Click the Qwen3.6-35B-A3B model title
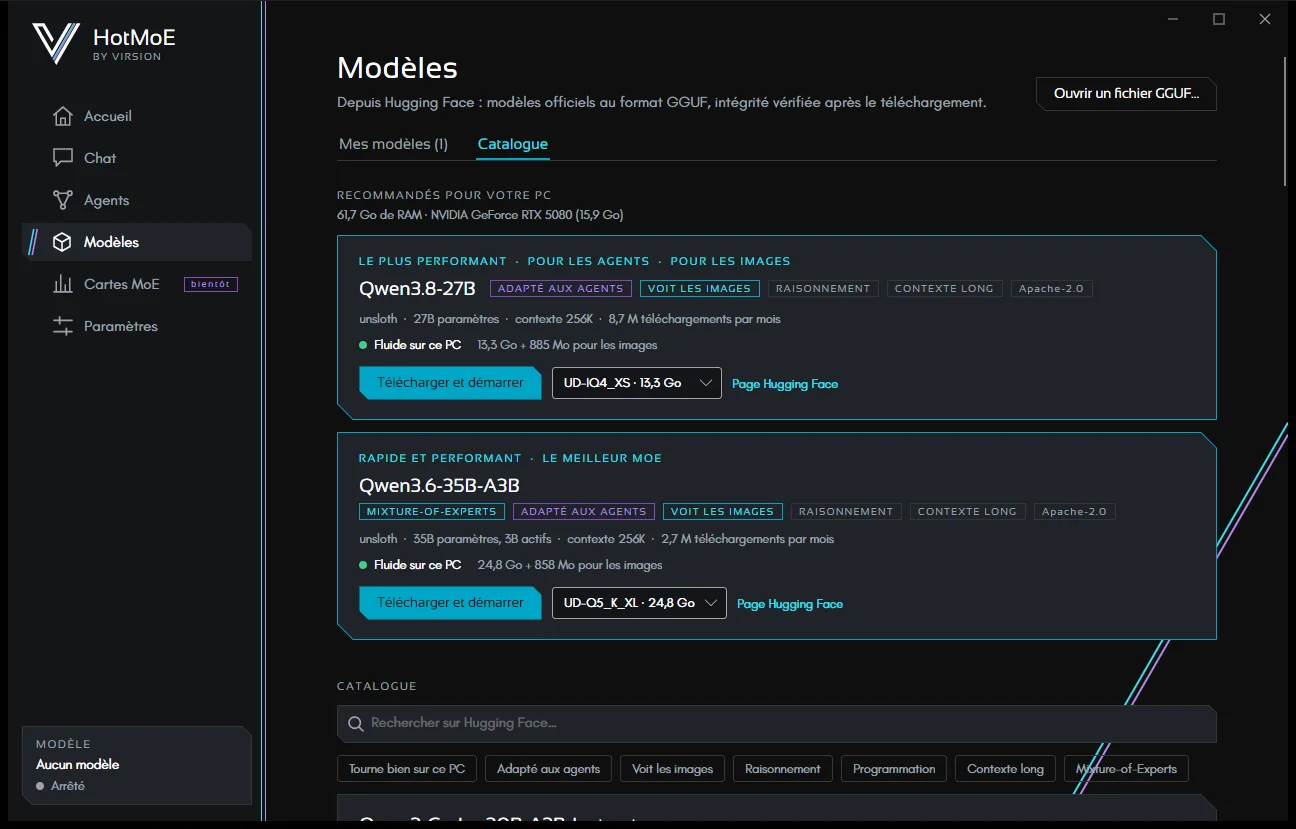 pyautogui.click(x=439, y=486)
